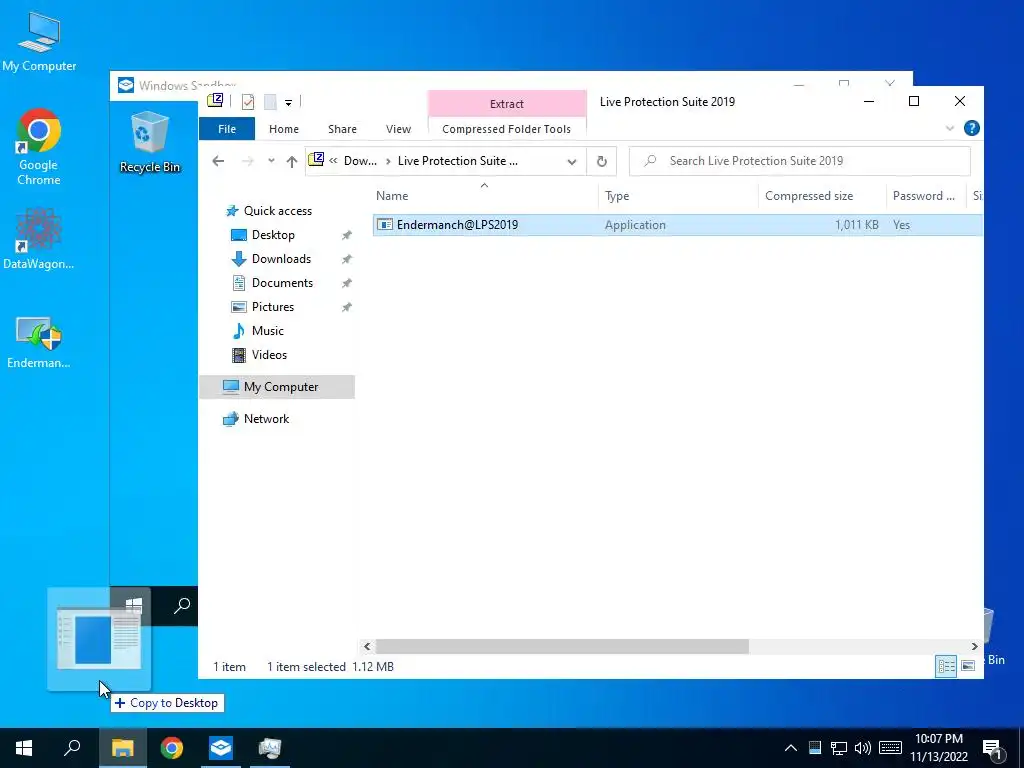Click the Search Live Protection Suite 2019 box

pos(799,161)
